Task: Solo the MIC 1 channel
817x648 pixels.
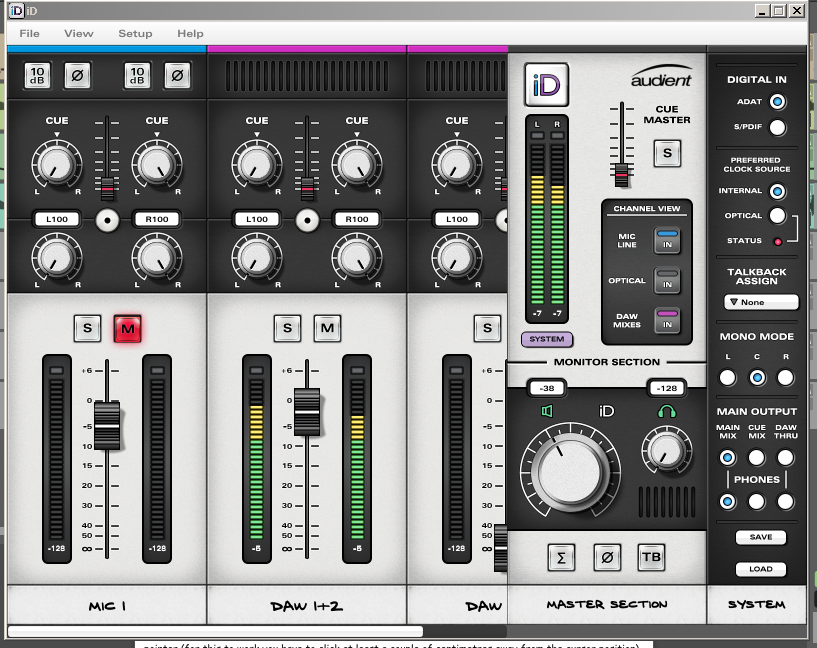Action: [x=88, y=328]
